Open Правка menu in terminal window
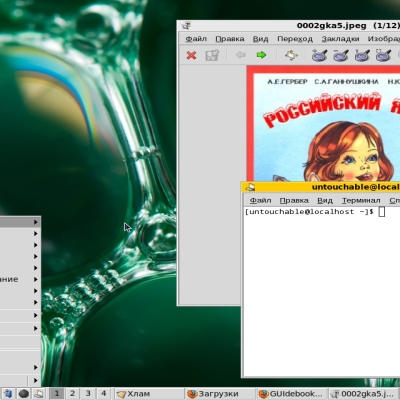400x400 pixels. tap(294, 200)
